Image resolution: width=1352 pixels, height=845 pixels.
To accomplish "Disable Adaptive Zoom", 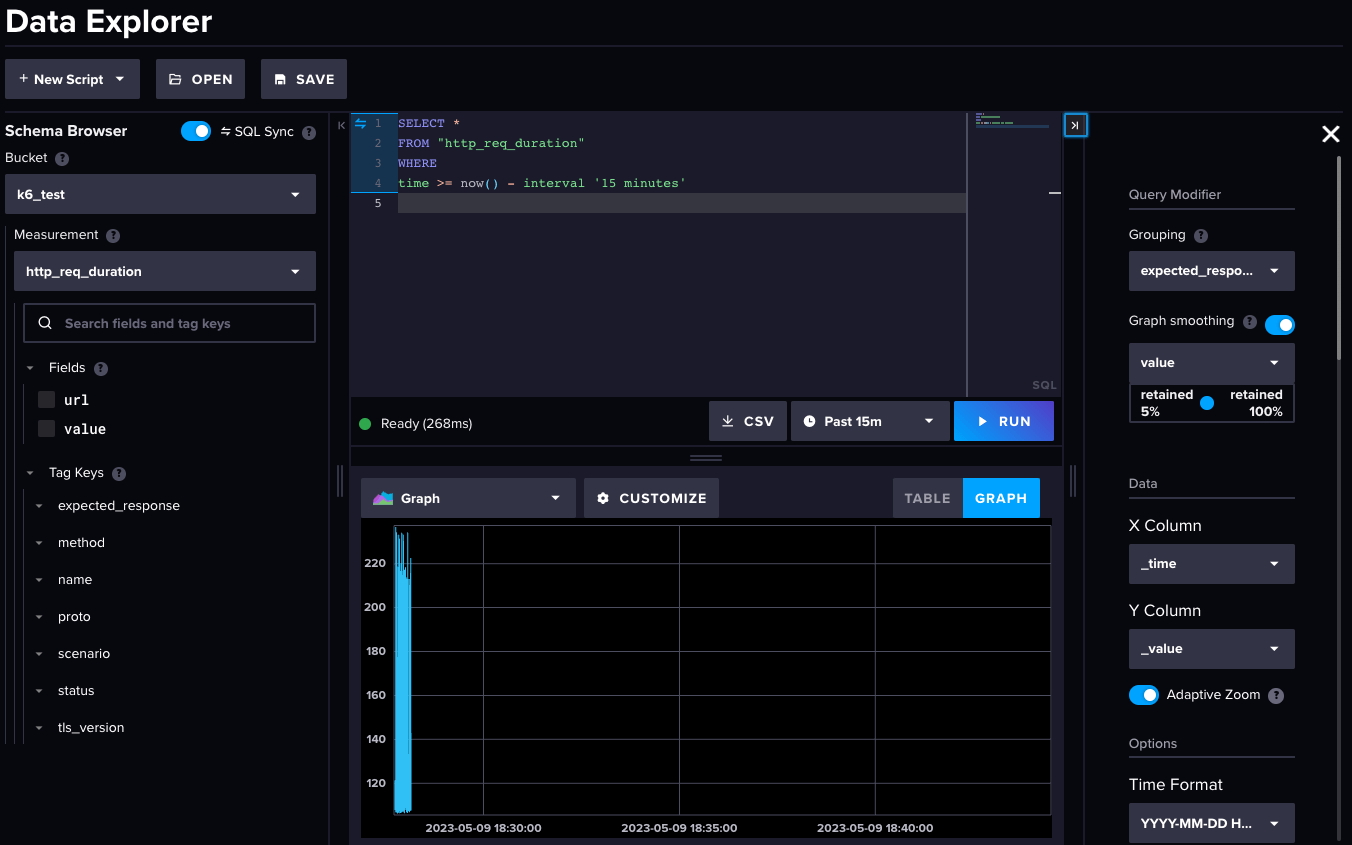I will tap(1143, 695).
